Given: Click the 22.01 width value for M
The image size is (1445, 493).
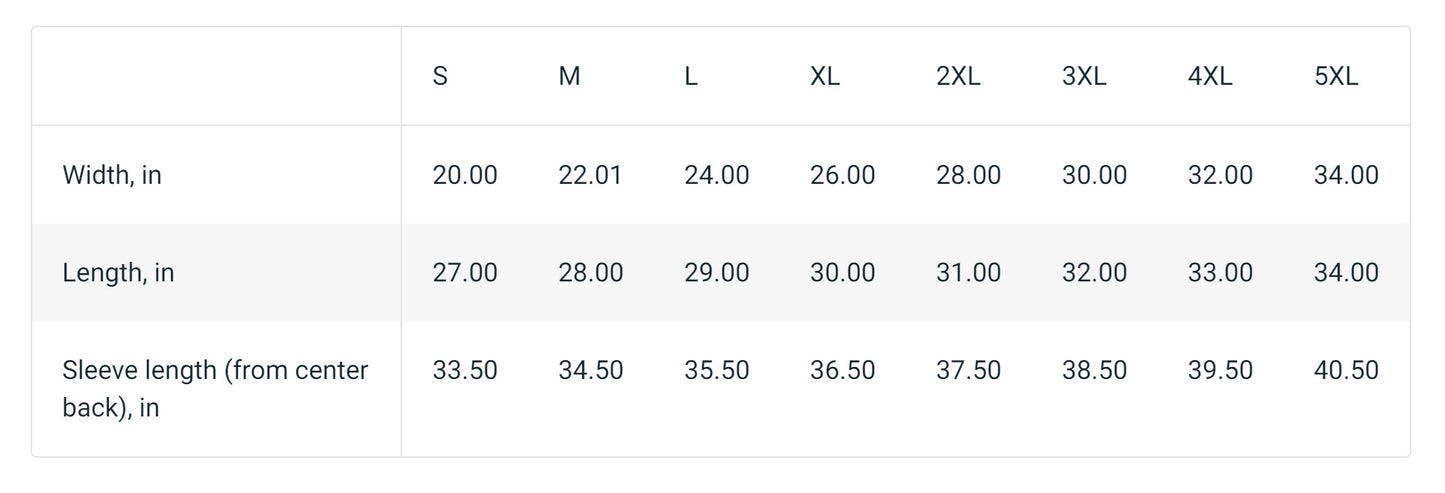Looking at the screenshot, I should (x=590, y=175).
